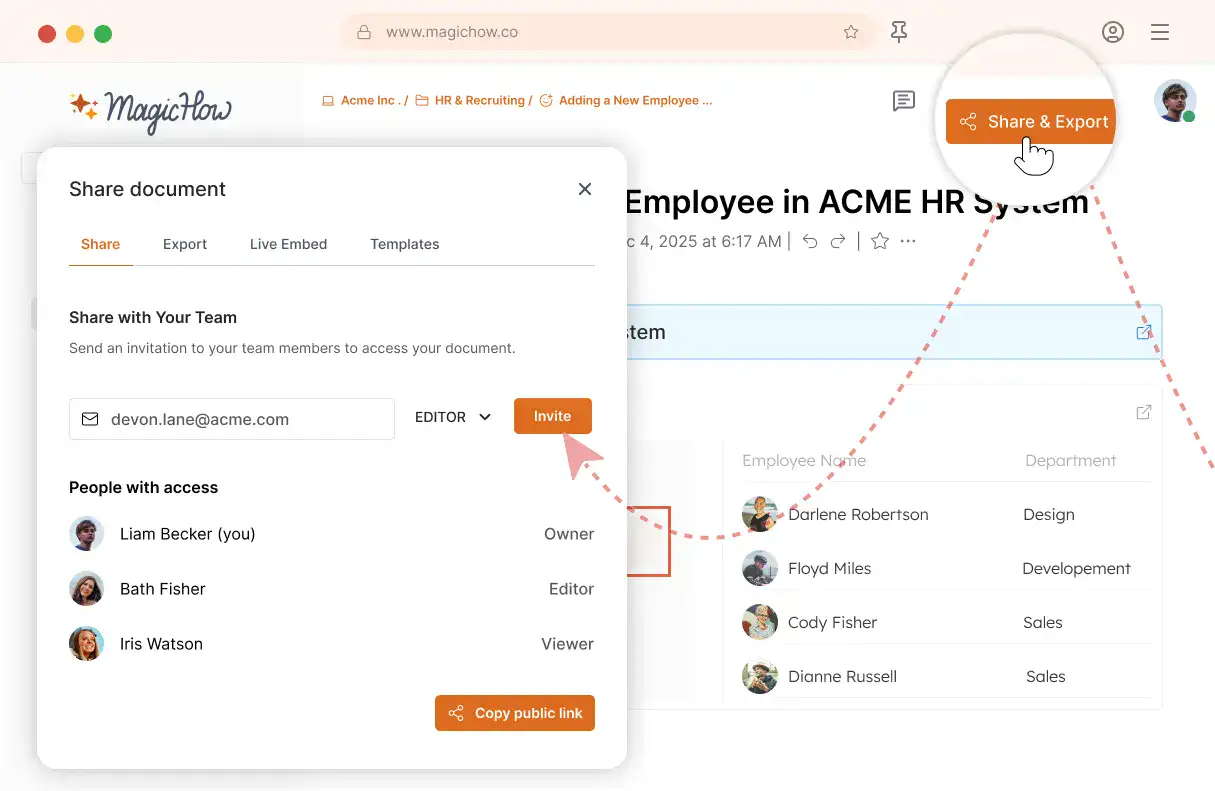Click the Share & Export button

1032,122
